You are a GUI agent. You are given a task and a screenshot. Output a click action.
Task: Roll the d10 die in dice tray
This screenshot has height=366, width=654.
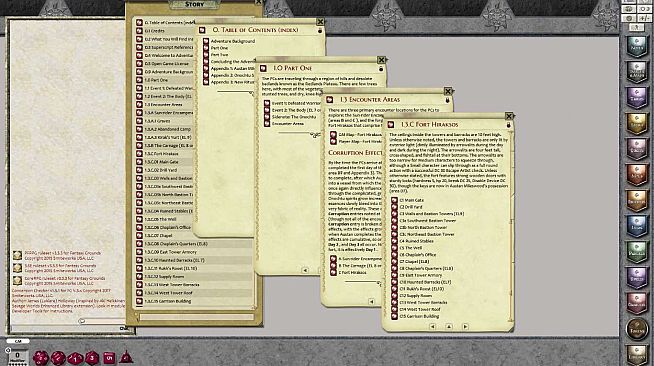[75, 358]
